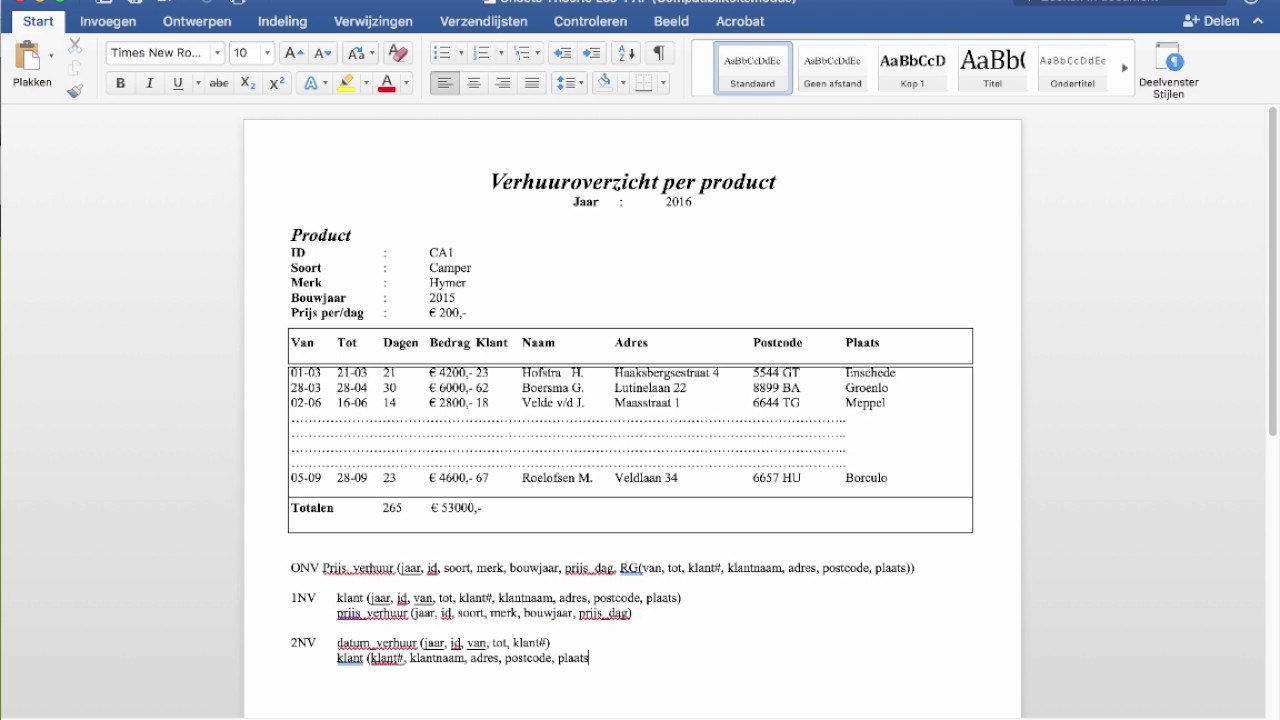Open the highlight color dropdown arrow
Image resolution: width=1280 pixels, height=720 pixels.
365,83
